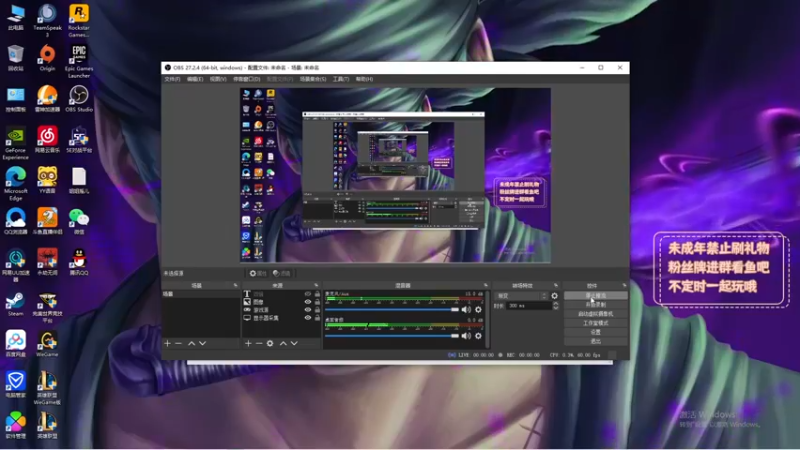Adjust 桌面音频 volume slider
Screen dimensions: 800x450
(x=392, y=336)
